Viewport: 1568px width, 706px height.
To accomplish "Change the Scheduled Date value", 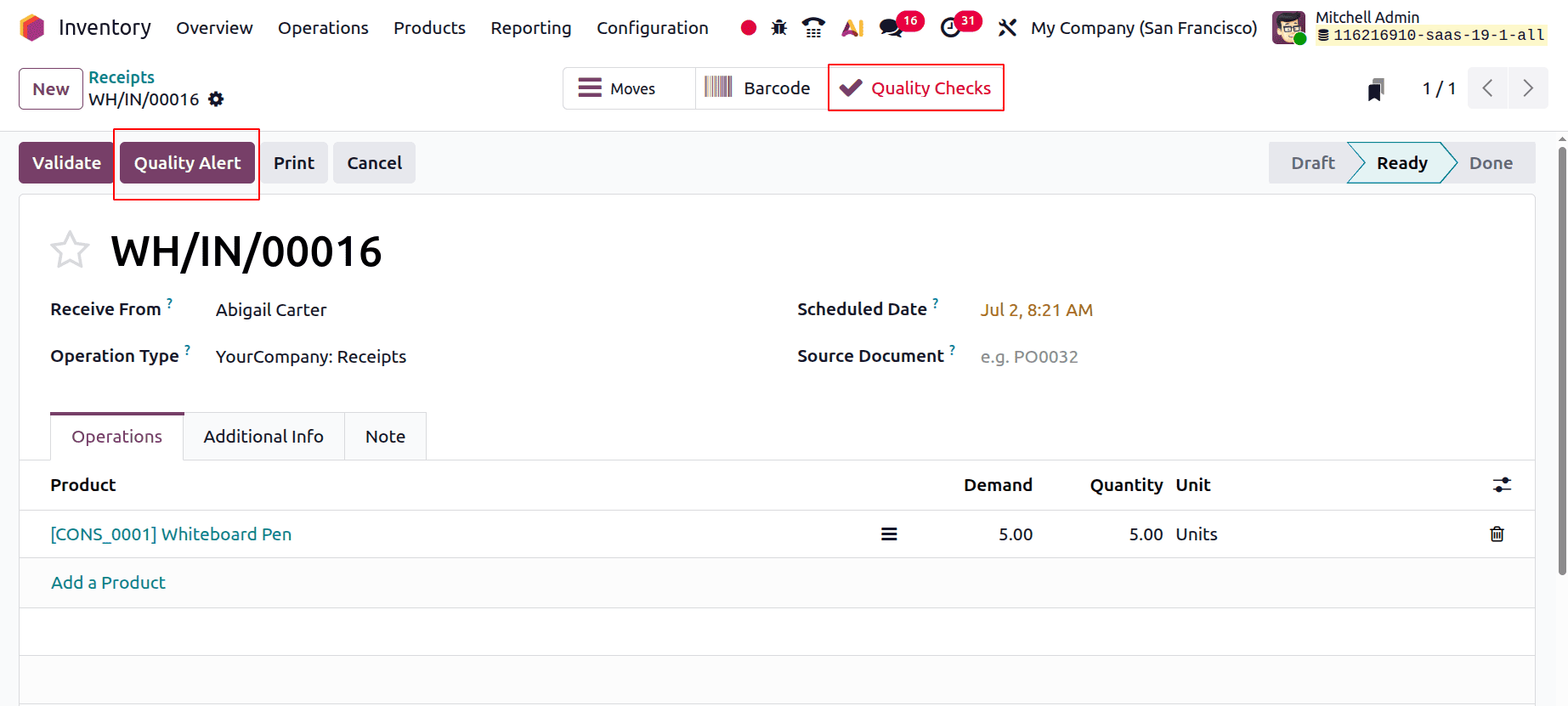I will point(1036,310).
